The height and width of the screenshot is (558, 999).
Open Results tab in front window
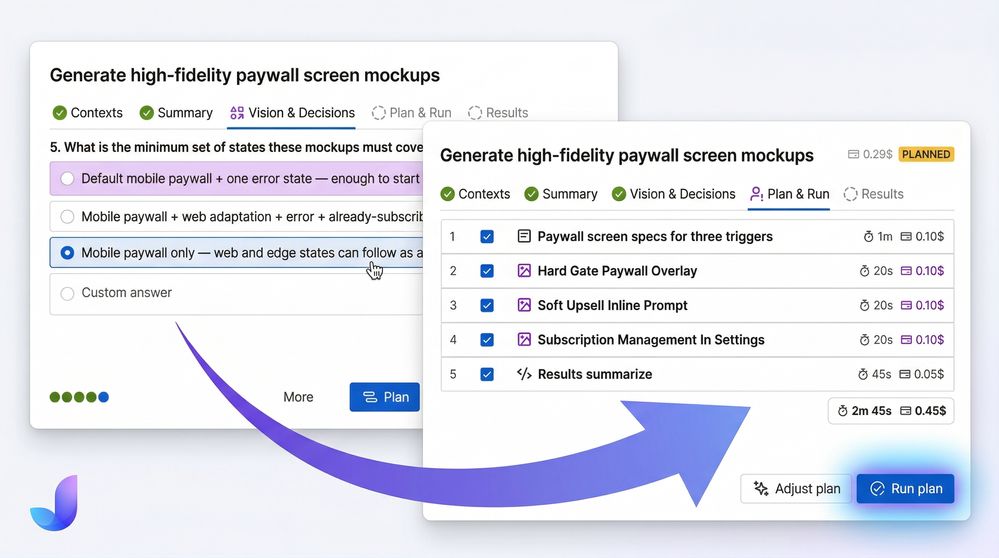point(873,194)
